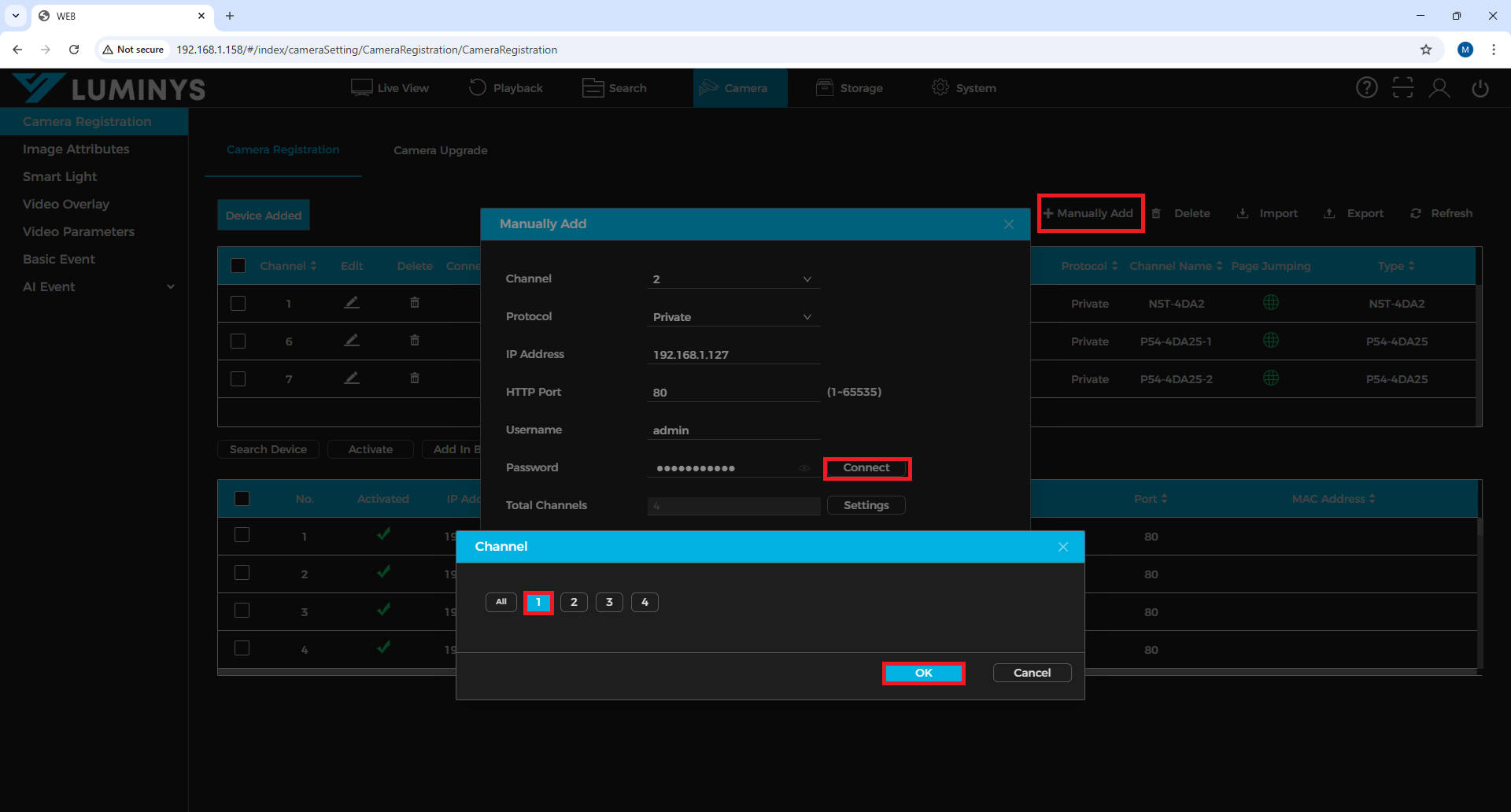Click edit pencil for channel 1
Viewport: 1511px width, 812px height.
click(352, 303)
